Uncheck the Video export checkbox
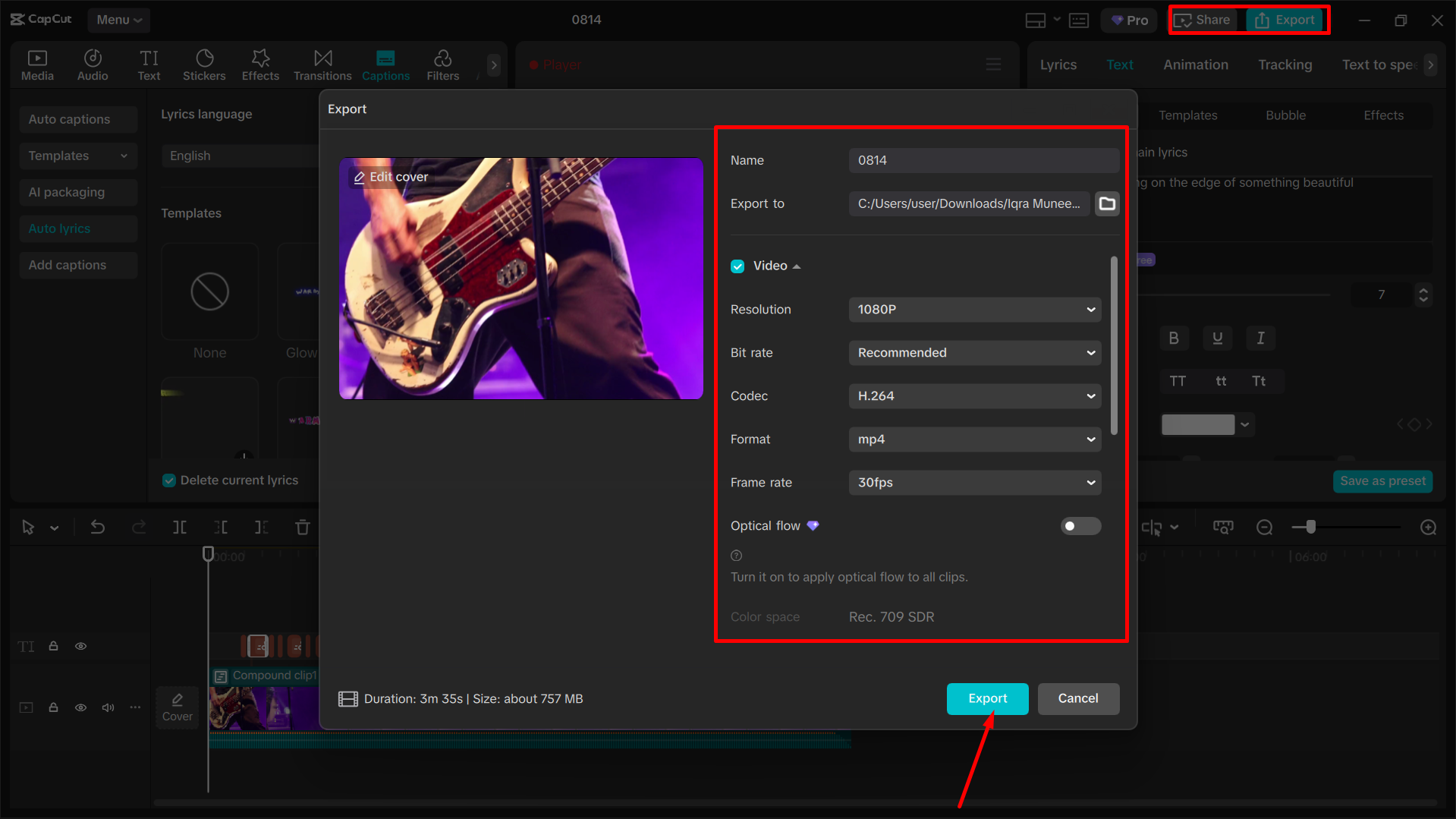1456x819 pixels. 737,266
